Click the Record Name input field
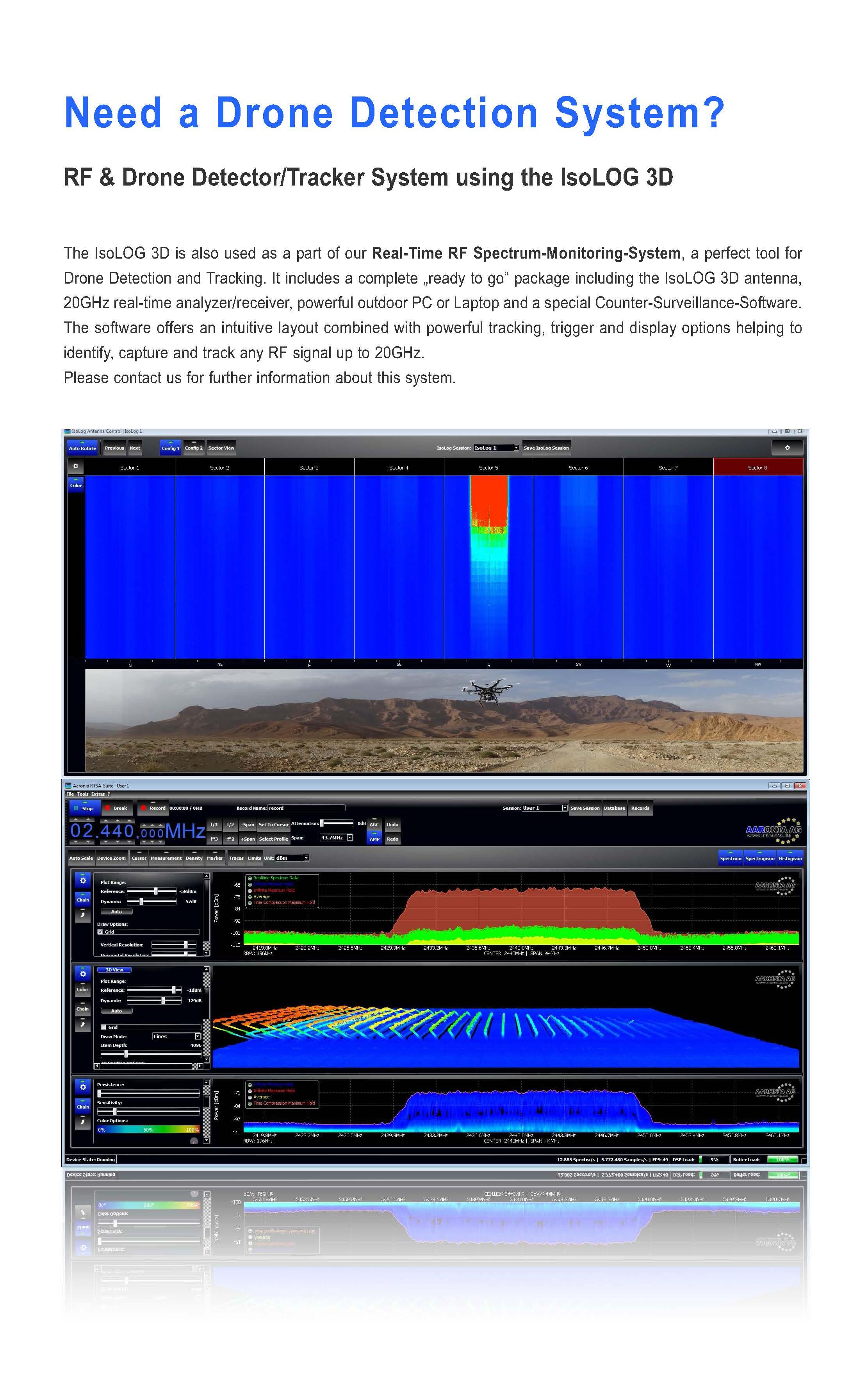 pos(306,808)
